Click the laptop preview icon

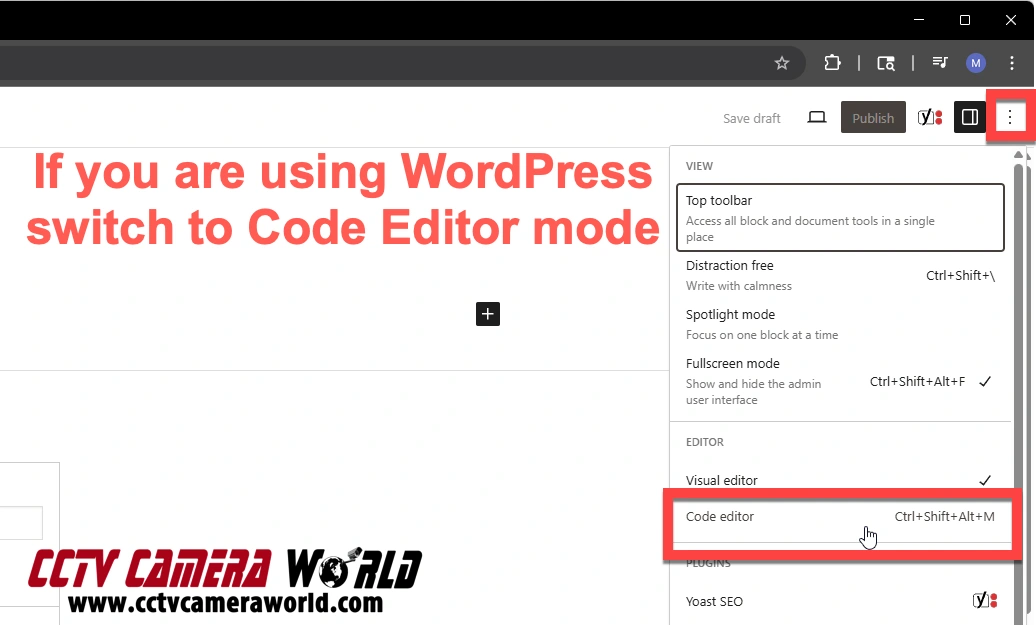point(817,118)
